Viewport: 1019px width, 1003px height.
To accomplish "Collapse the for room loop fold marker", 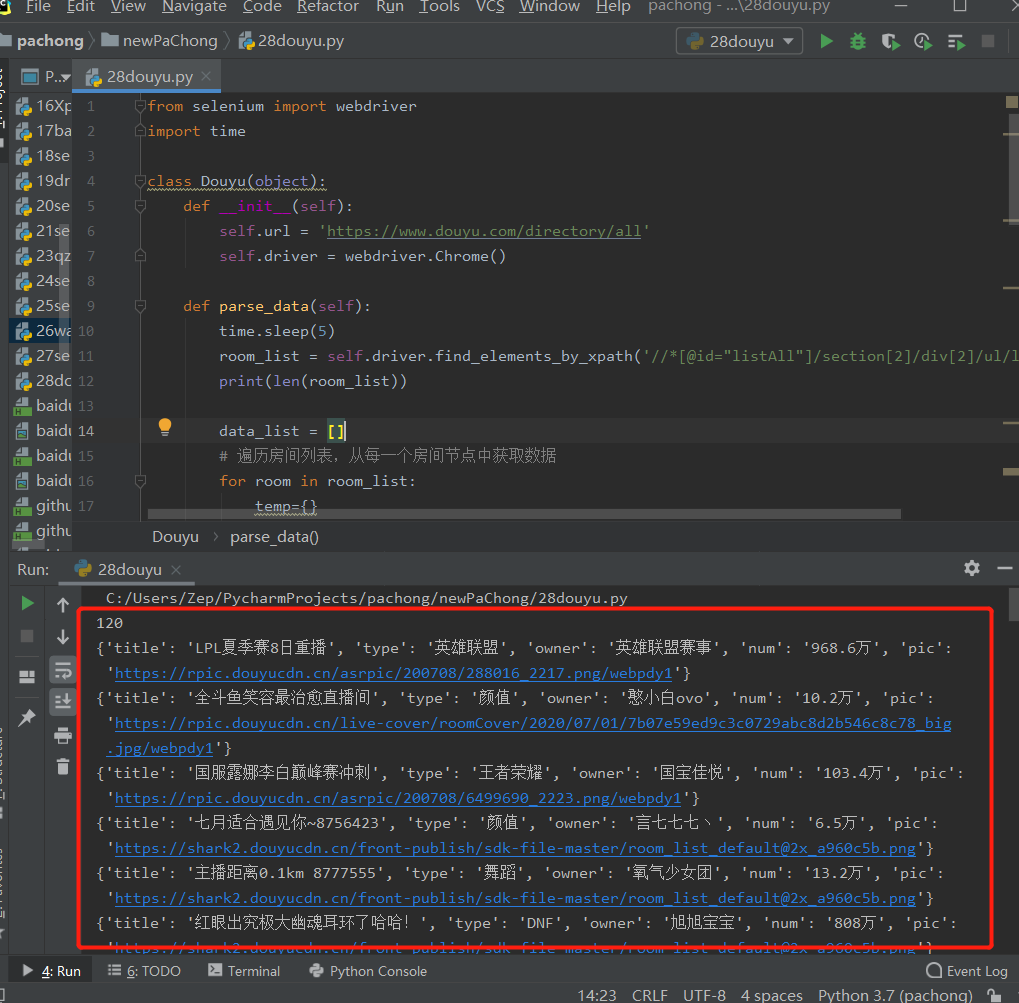I will 140,481.
